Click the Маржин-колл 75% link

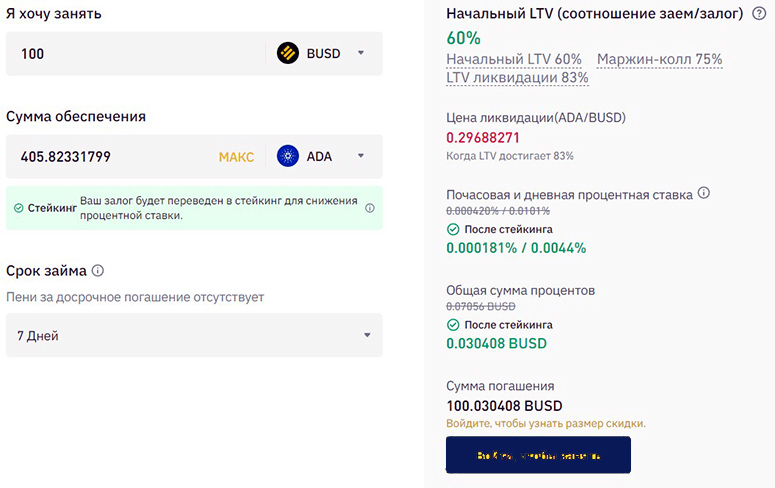pos(659,60)
